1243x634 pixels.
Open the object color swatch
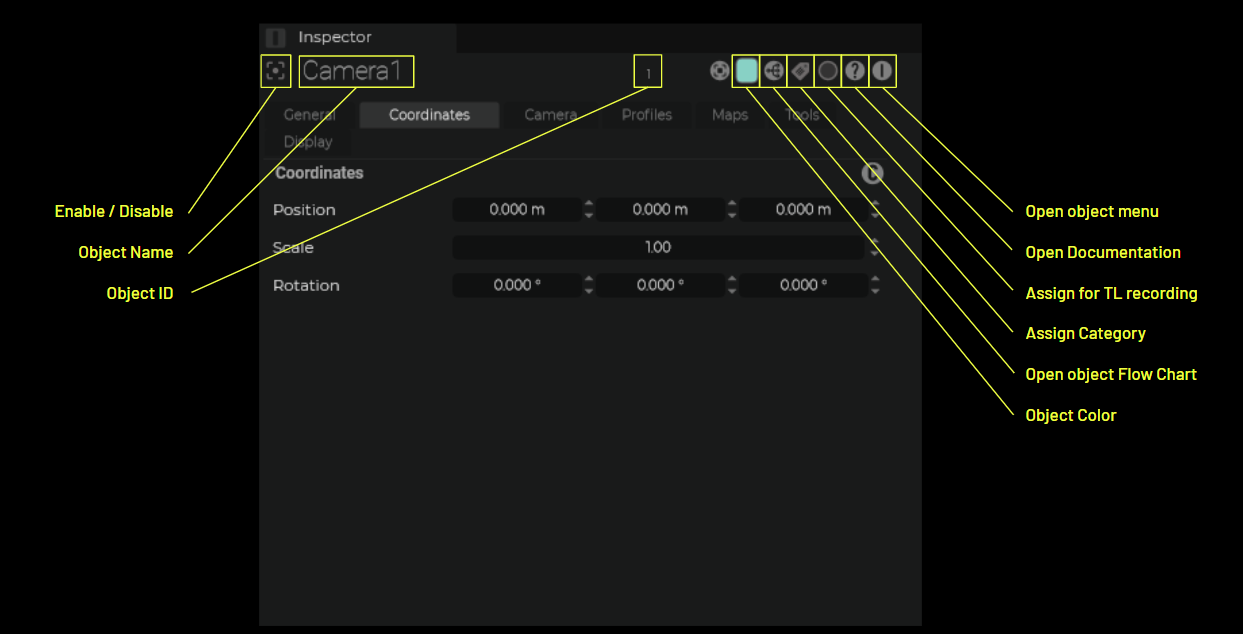tap(746, 71)
